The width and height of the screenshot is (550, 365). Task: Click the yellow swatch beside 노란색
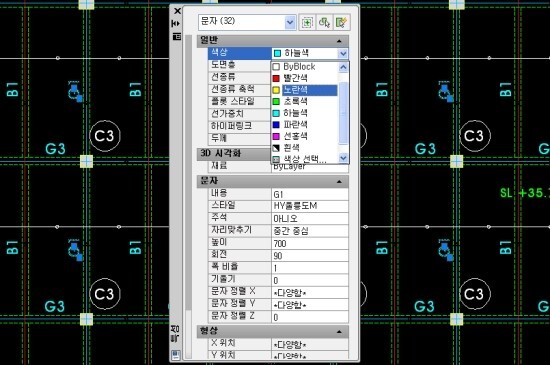(276, 90)
